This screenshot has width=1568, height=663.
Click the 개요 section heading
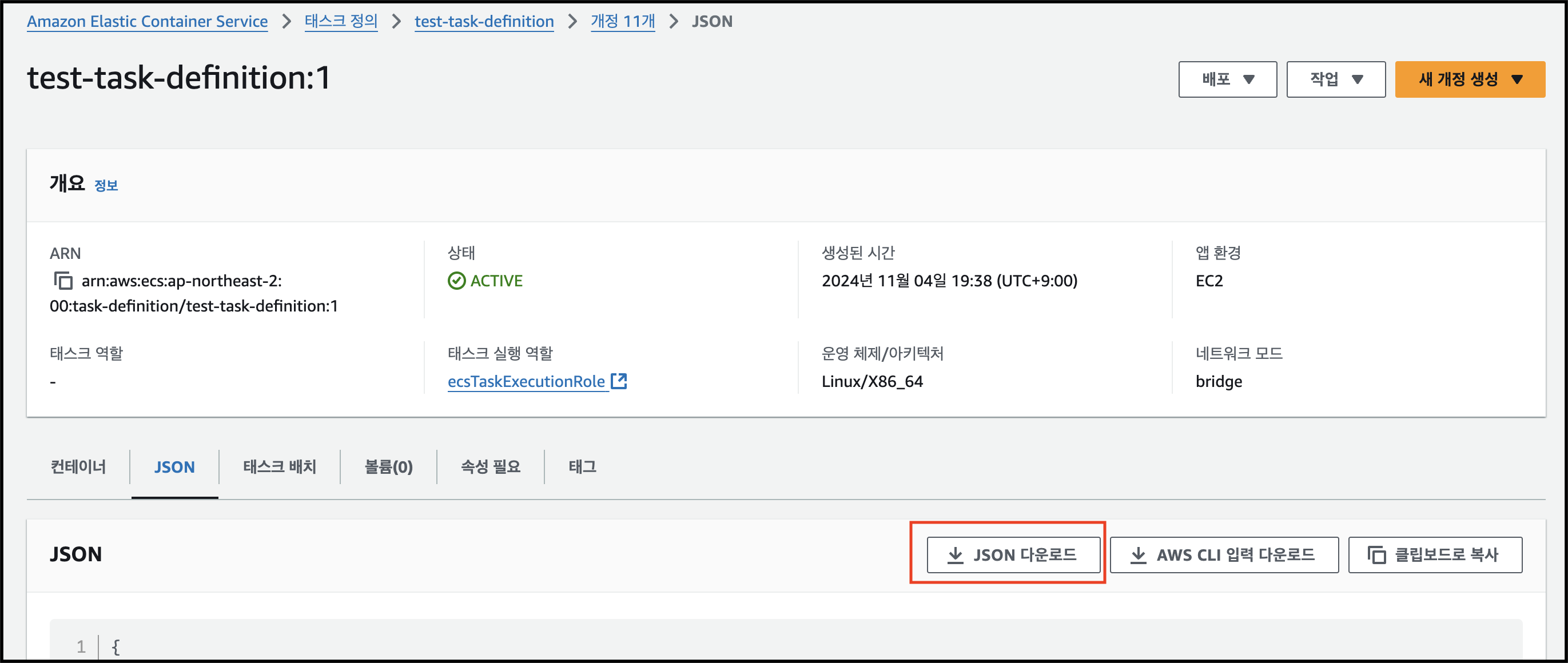(x=67, y=183)
